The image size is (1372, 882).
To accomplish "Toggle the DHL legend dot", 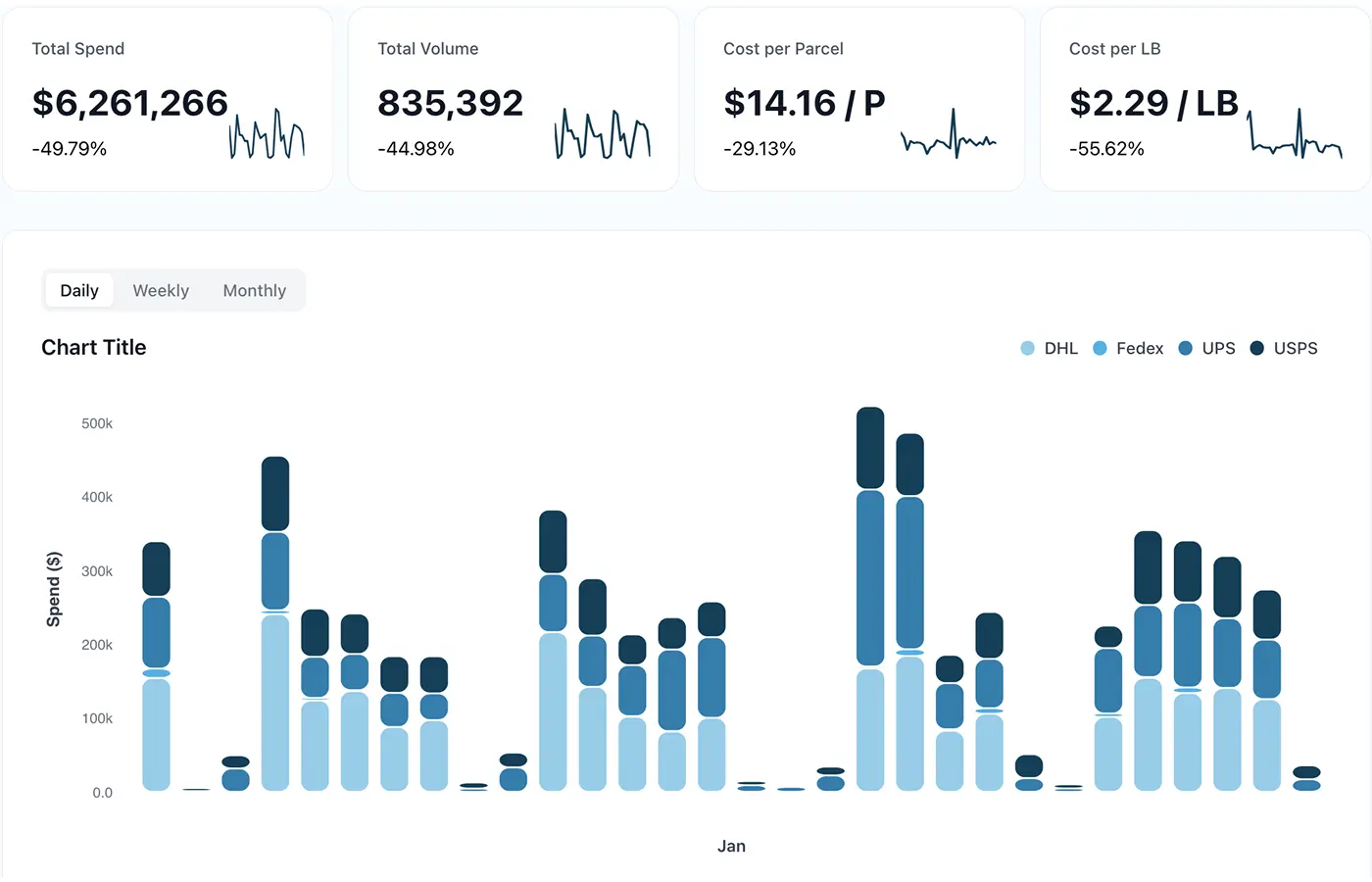I will point(1027,349).
